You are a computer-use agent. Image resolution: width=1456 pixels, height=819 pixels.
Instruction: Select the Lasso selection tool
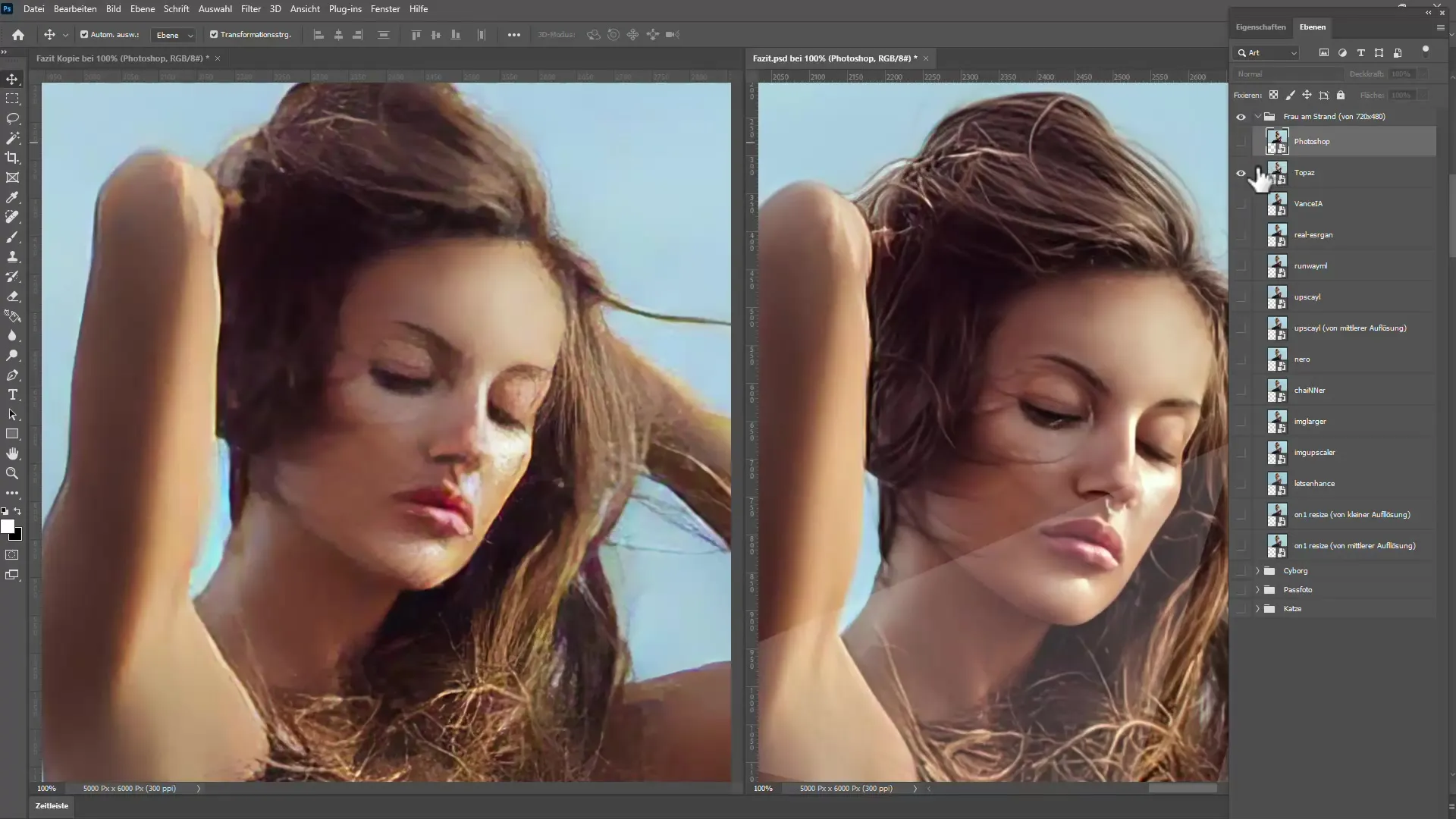pyautogui.click(x=13, y=118)
